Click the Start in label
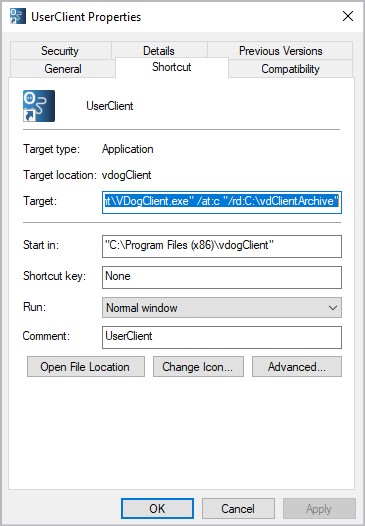Viewport: 365px width, 526px height. coord(41,245)
